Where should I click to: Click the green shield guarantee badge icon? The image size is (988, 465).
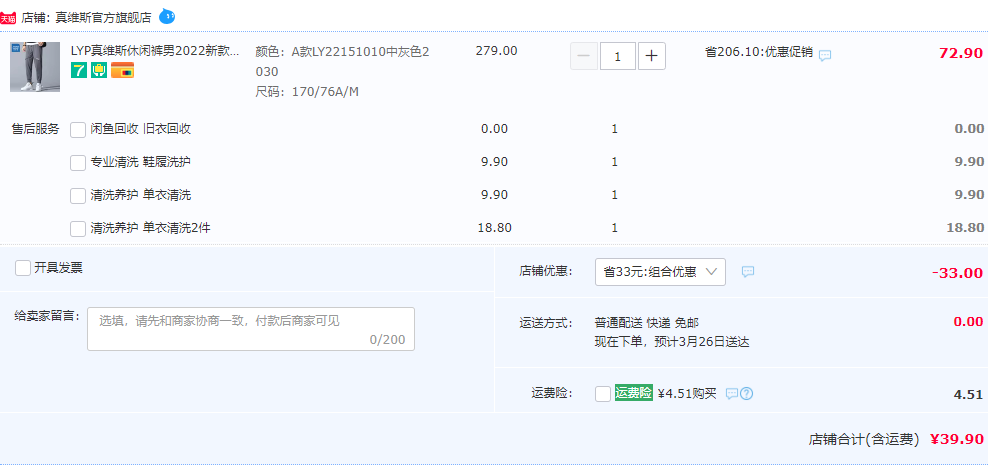click(x=99, y=71)
